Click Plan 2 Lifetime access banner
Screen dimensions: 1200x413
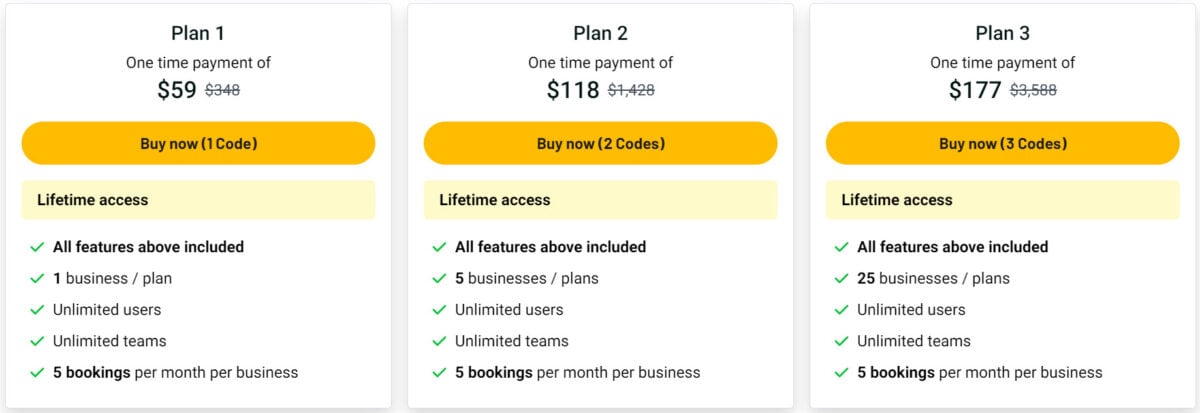click(x=600, y=200)
